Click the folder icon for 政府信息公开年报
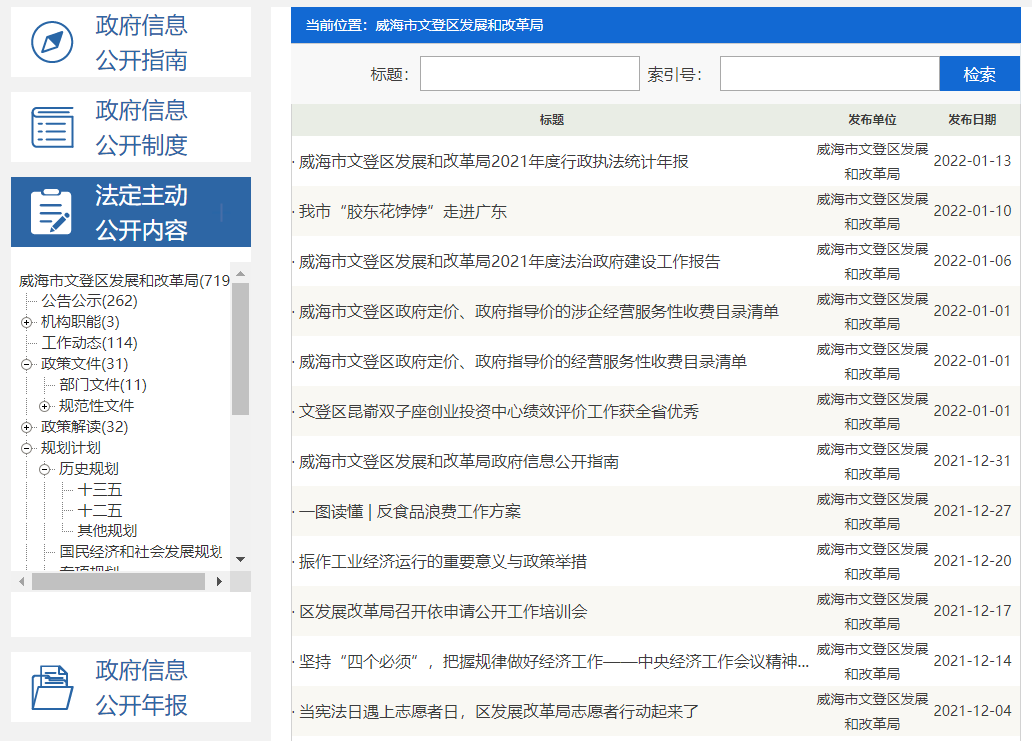 tap(53, 687)
